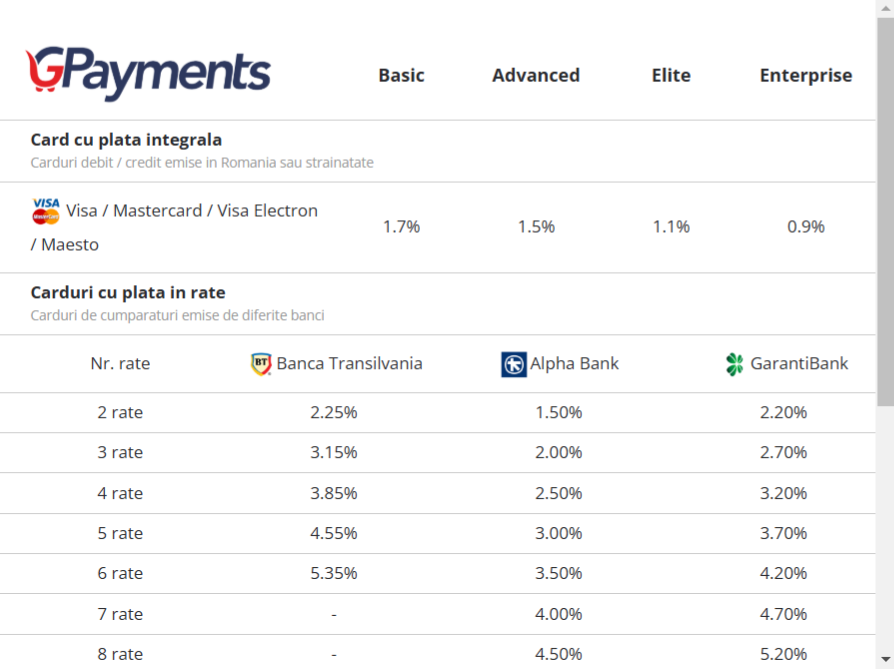Select the Enterprise plan heading

[806, 75]
